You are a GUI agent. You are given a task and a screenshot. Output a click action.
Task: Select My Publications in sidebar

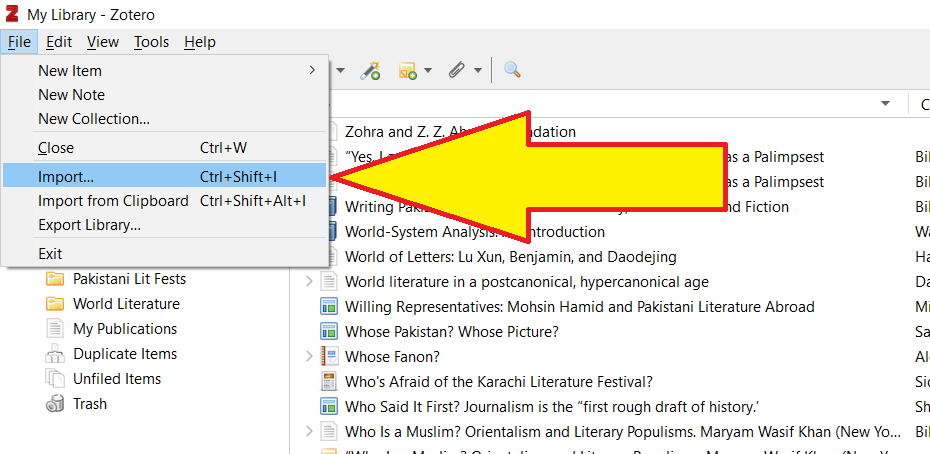coord(125,329)
